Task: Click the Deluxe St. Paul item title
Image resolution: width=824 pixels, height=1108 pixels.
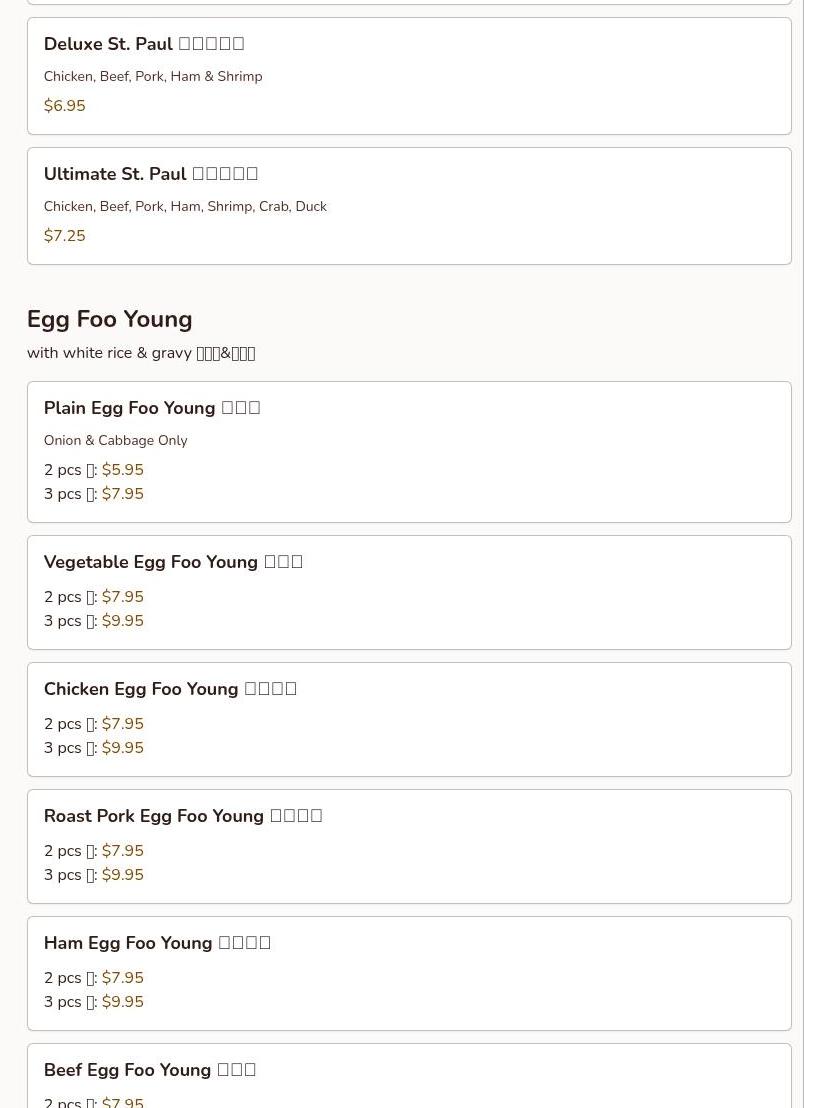Action: [143, 44]
